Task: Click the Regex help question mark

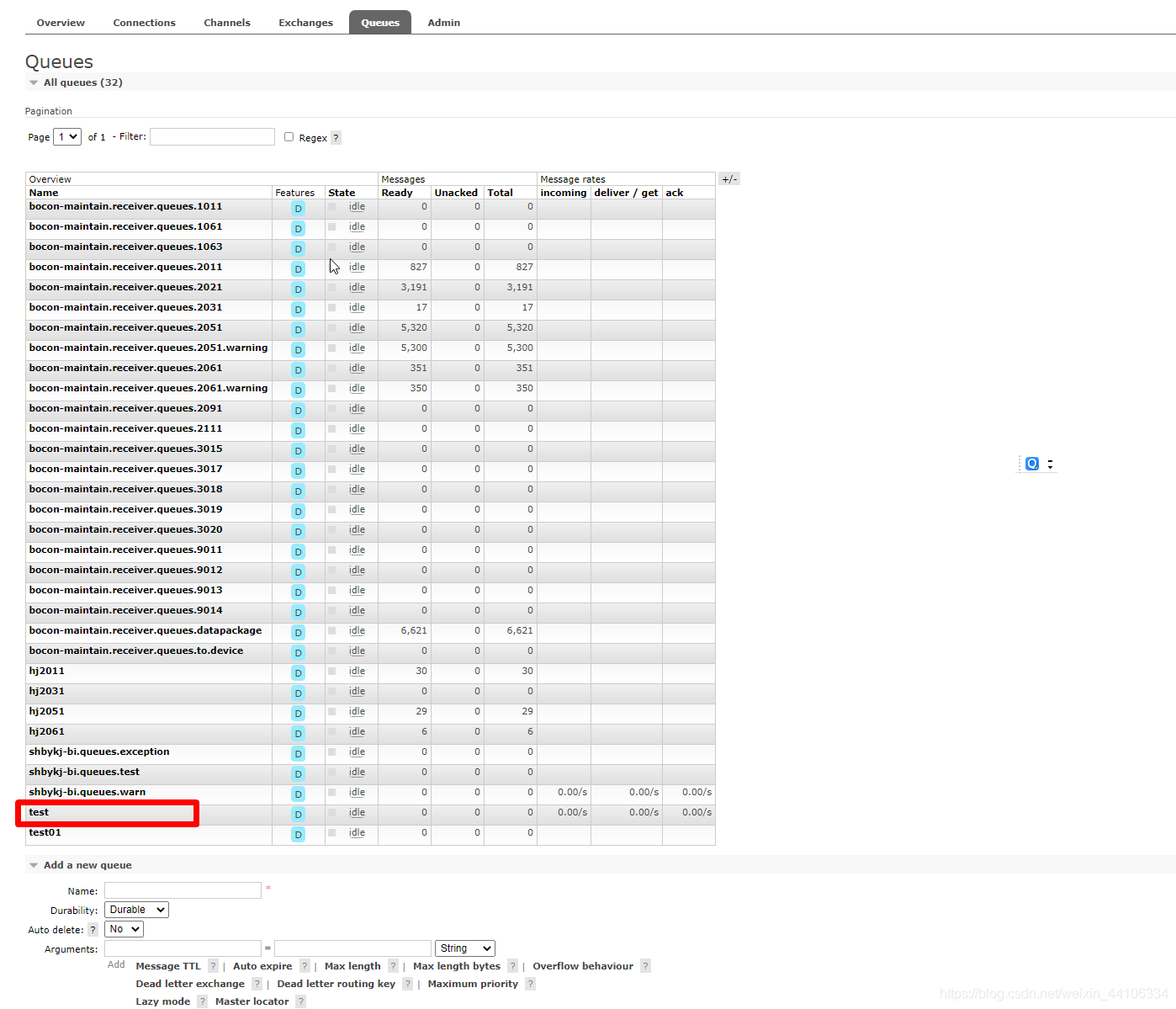Action: click(336, 138)
